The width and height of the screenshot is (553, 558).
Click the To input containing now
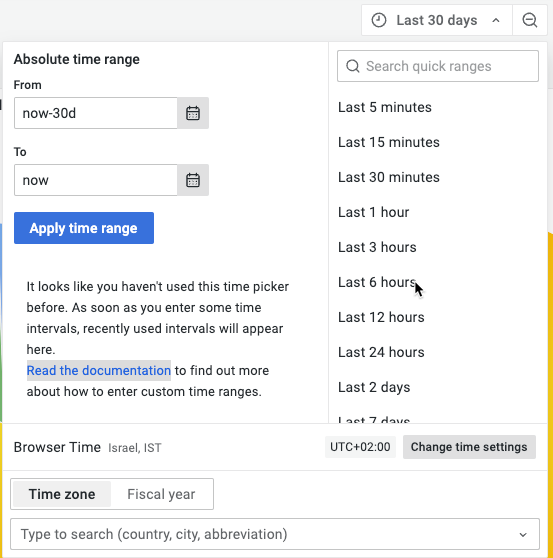pos(96,180)
